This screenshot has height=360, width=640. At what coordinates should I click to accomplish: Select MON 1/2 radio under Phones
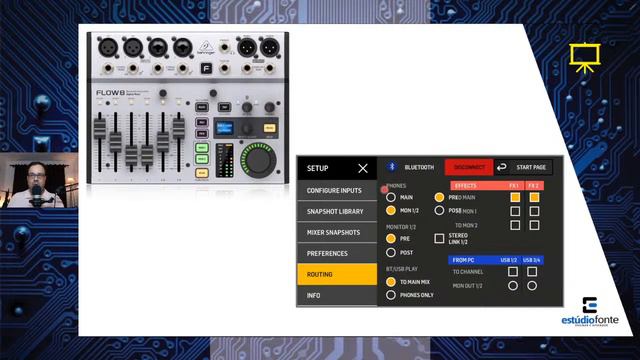tap(391, 211)
